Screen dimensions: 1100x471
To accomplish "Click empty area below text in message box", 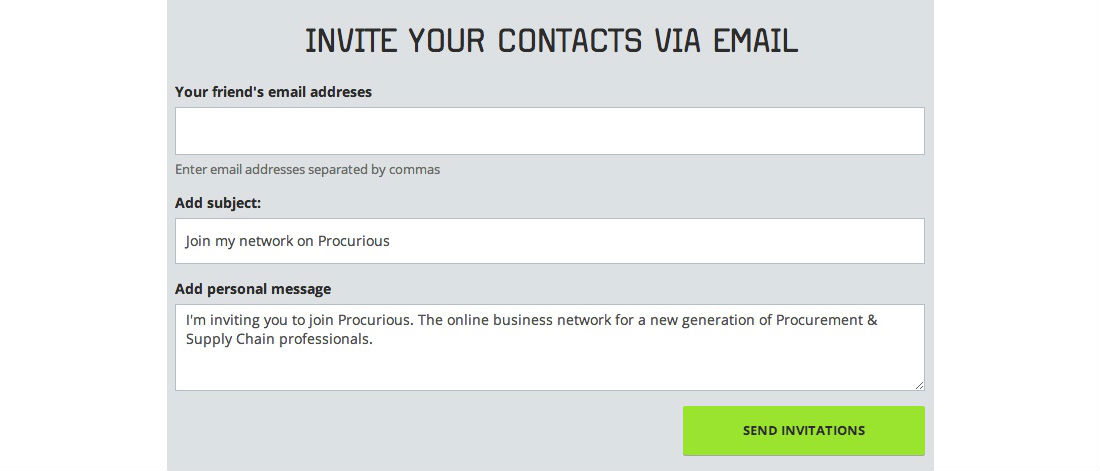I will (549, 370).
